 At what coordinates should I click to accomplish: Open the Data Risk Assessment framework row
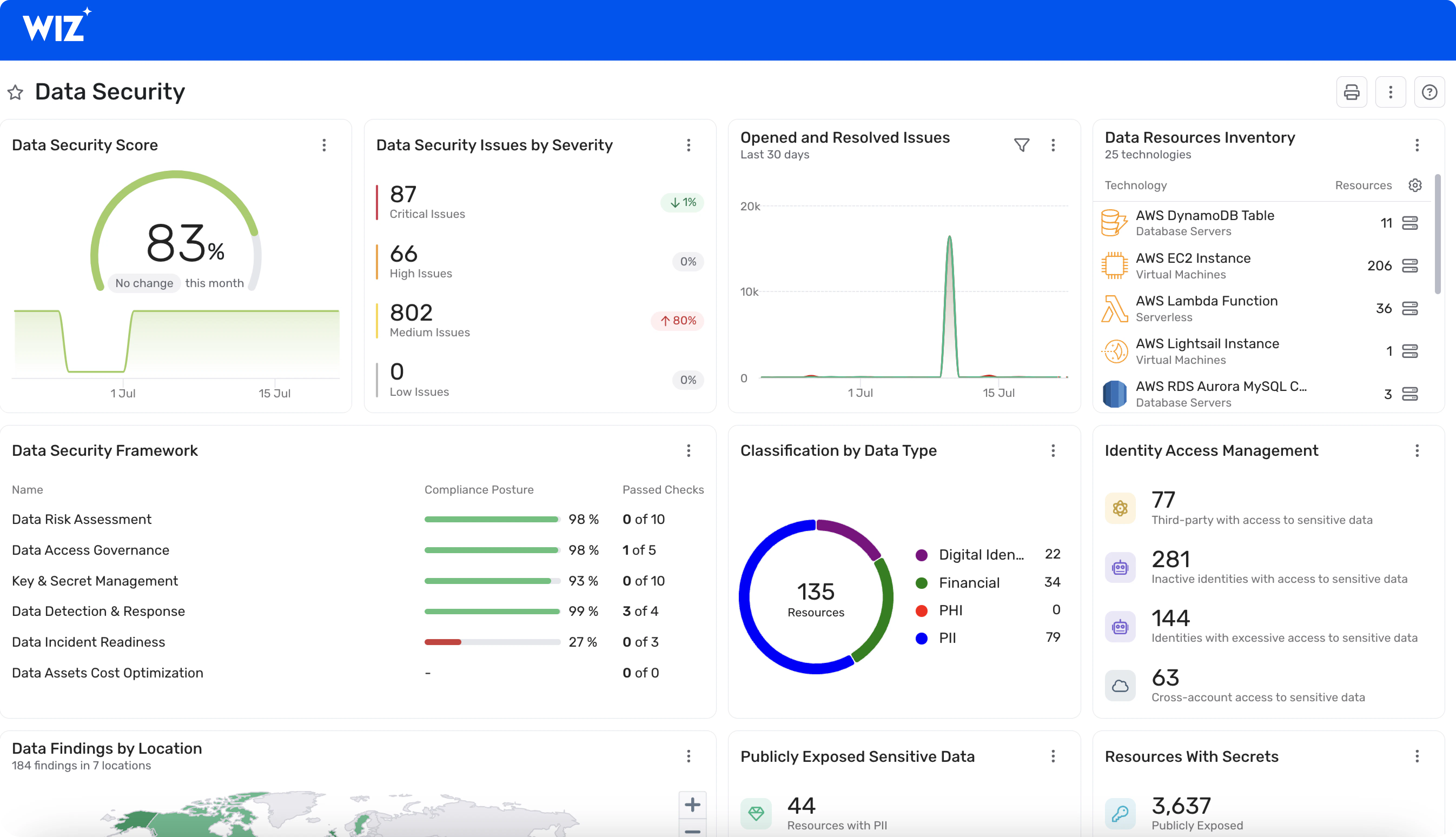(358, 519)
